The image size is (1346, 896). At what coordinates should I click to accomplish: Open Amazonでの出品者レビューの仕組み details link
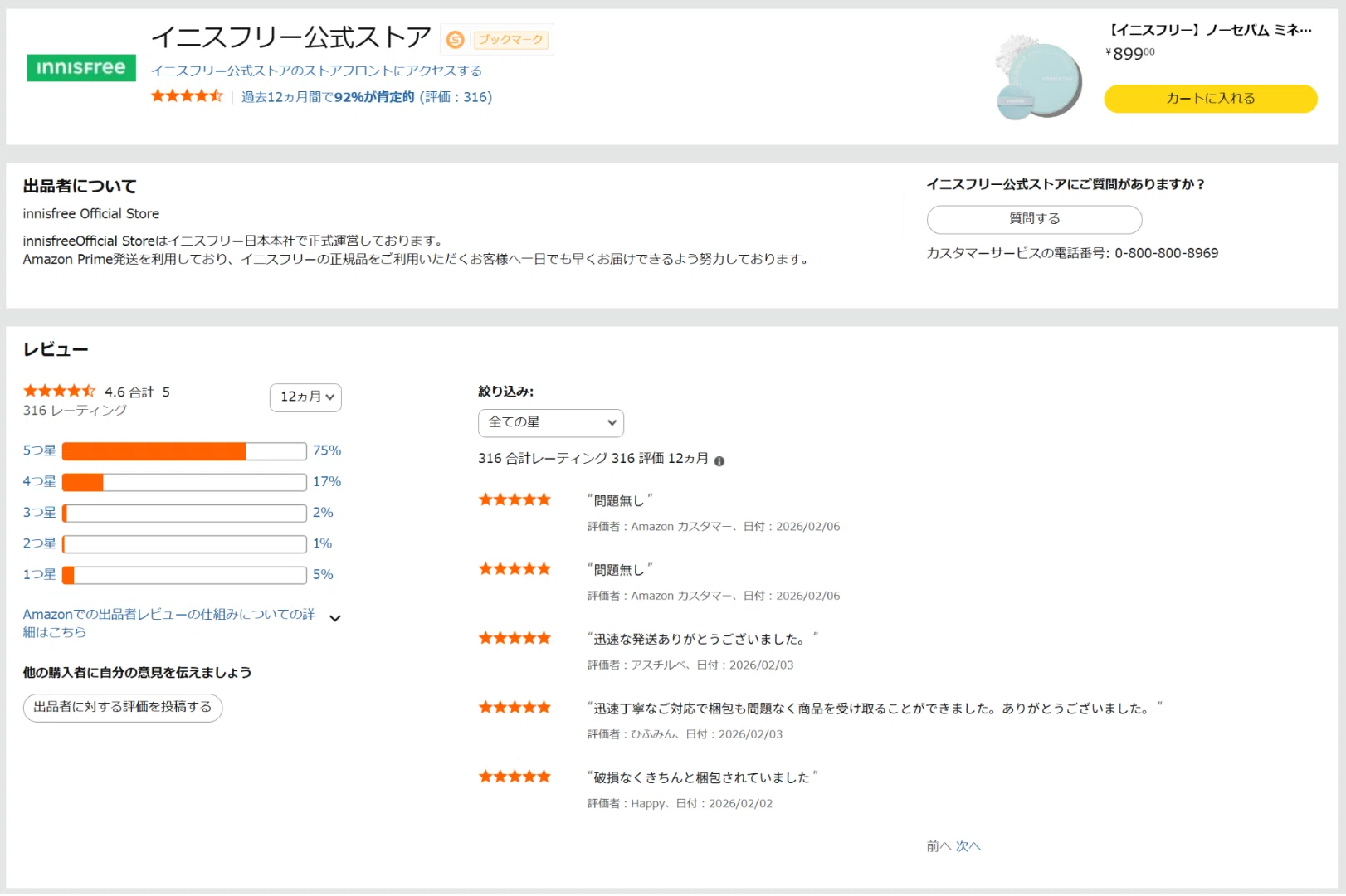[x=169, y=623]
